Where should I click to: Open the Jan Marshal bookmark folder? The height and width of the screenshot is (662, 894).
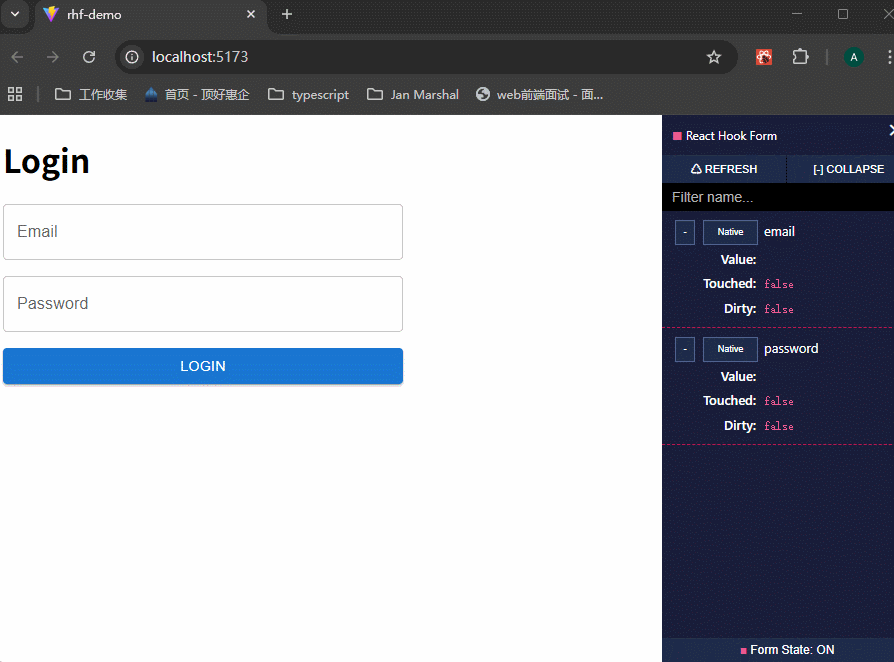coord(413,94)
